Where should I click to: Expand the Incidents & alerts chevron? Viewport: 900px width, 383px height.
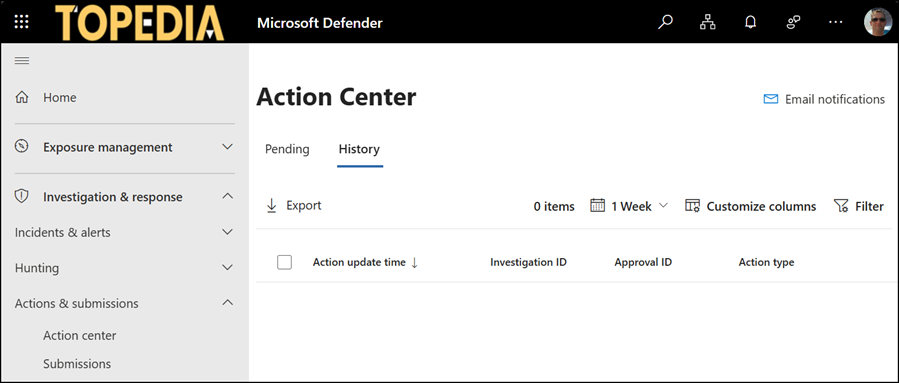click(227, 232)
